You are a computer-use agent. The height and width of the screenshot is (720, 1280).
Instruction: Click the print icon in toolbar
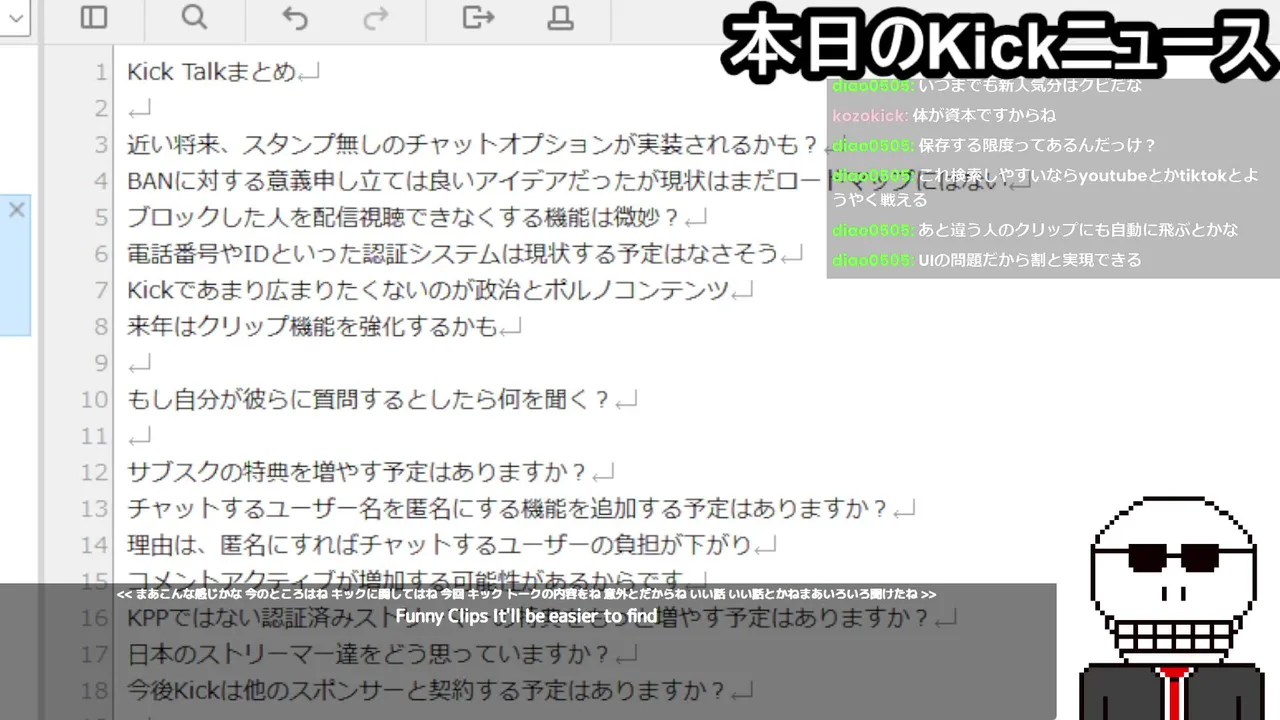561,17
